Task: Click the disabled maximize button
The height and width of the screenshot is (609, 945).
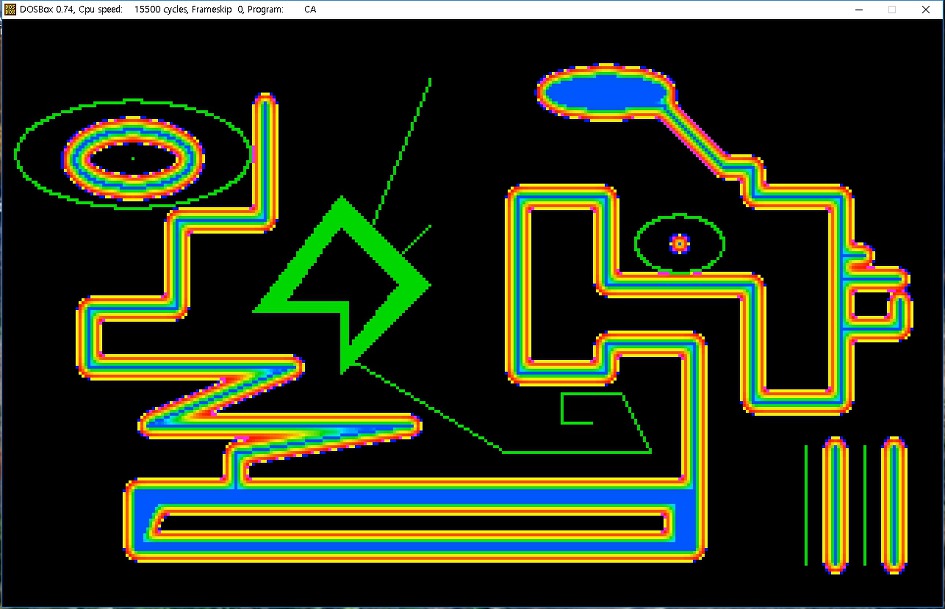Action: [892, 10]
